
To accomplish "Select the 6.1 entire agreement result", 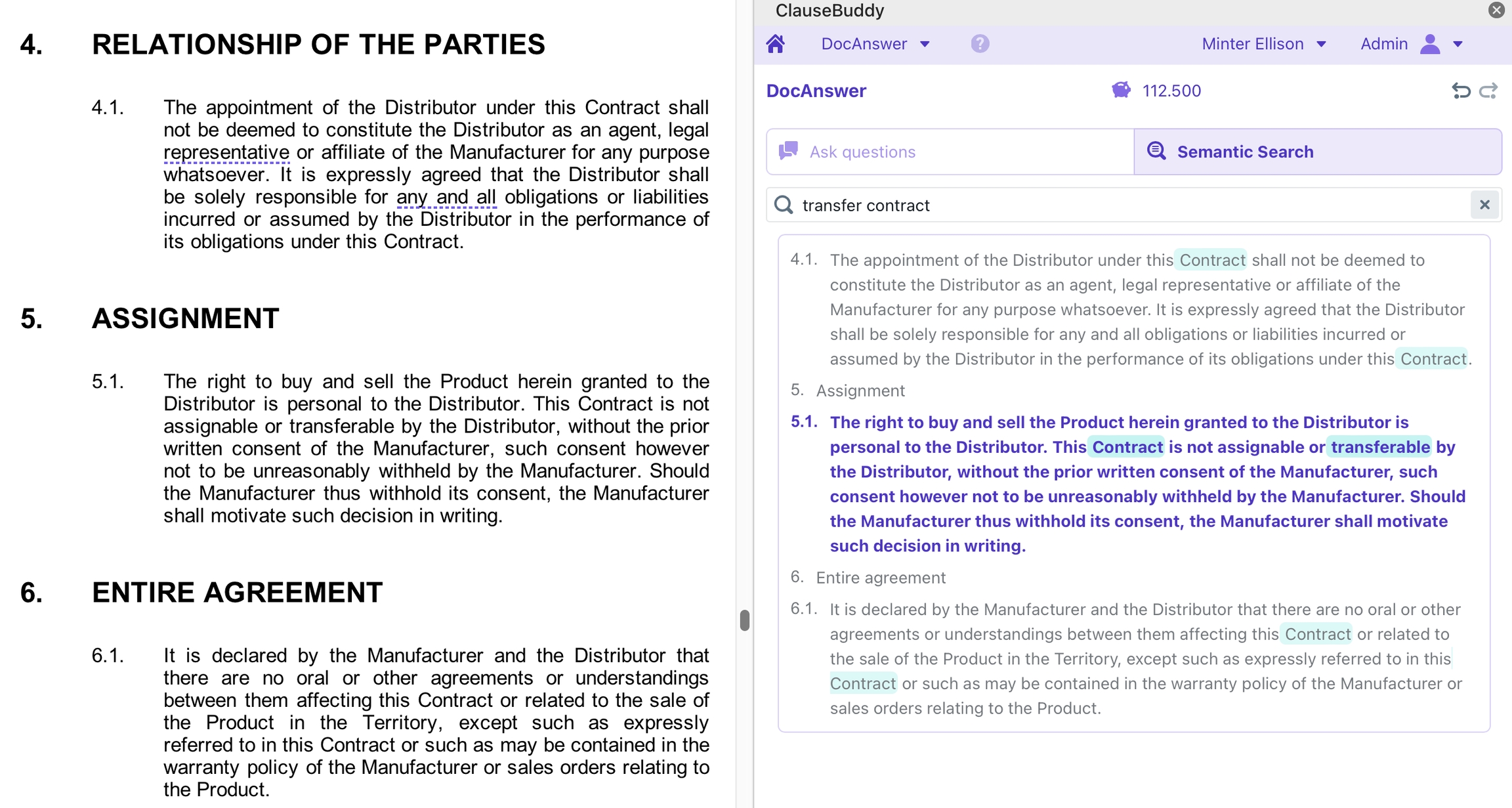I will (1146, 658).
